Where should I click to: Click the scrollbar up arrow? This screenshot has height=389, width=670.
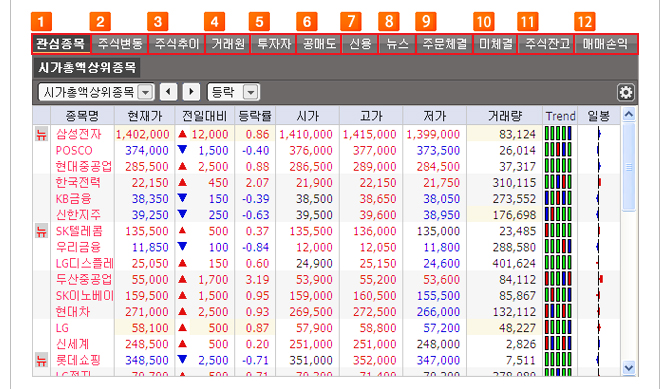click(629, 114)
